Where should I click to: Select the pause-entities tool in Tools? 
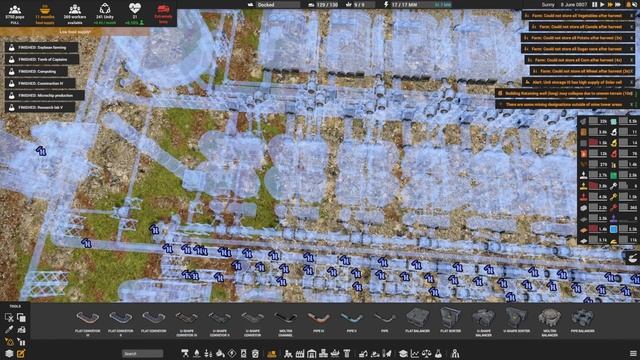[21, 341]
